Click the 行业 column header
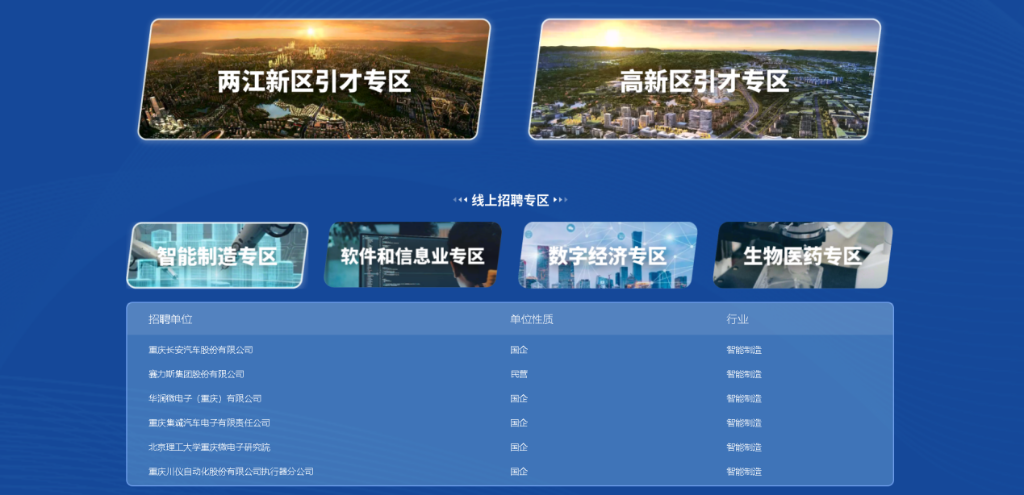 point(737,319)
